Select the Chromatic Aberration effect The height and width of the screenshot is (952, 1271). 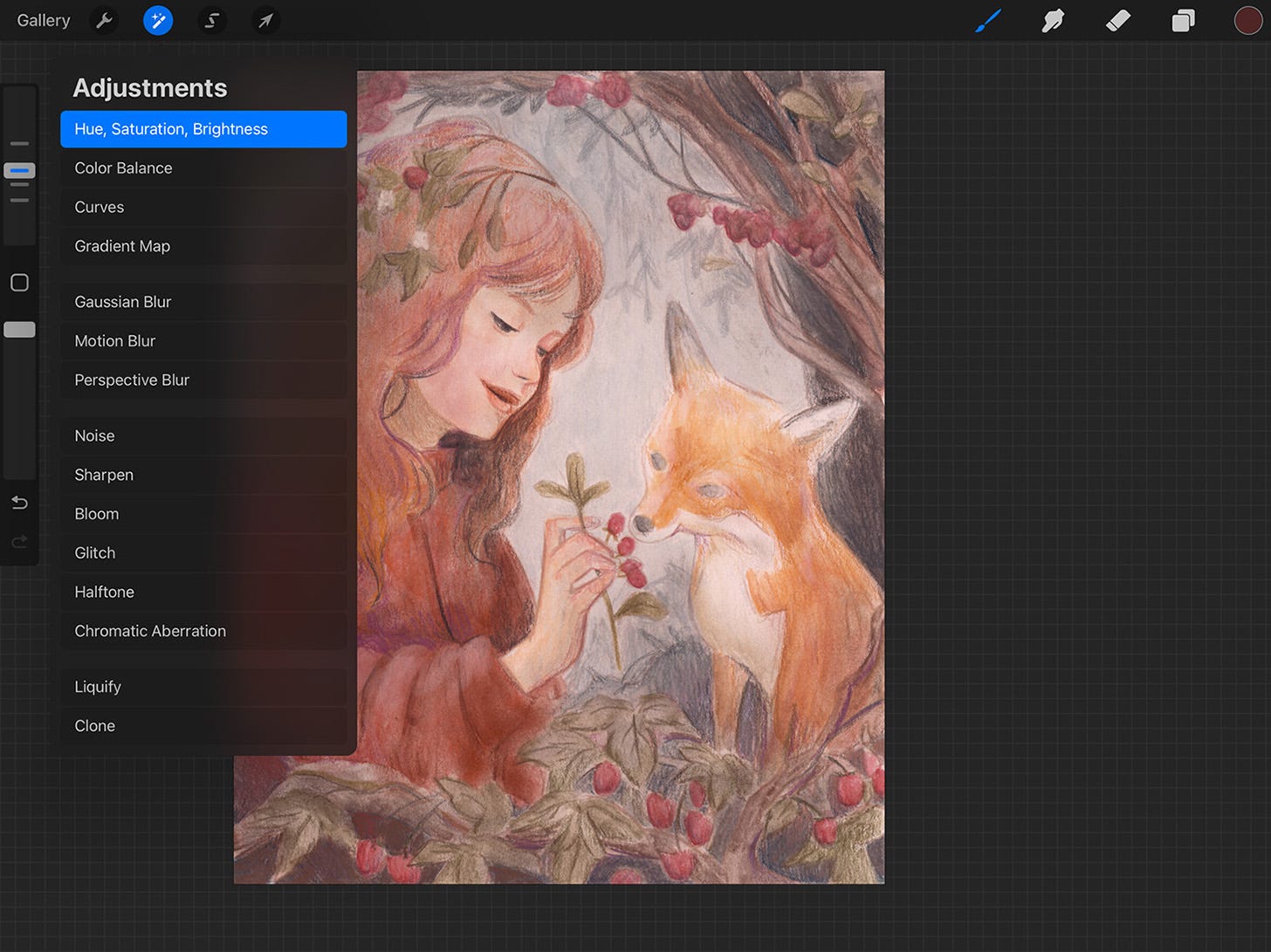149,631
